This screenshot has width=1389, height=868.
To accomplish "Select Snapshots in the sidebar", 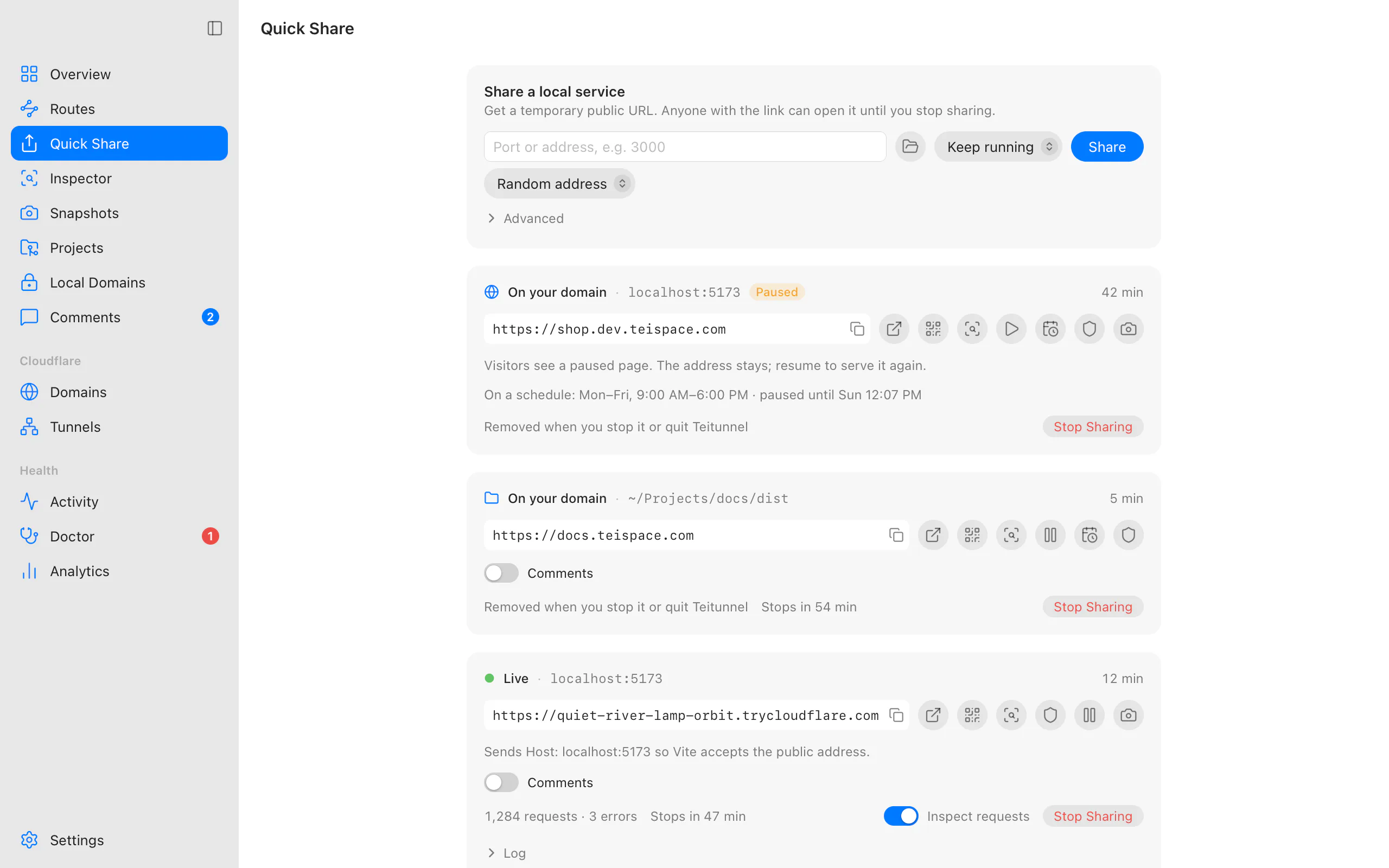I will point(119,213).
